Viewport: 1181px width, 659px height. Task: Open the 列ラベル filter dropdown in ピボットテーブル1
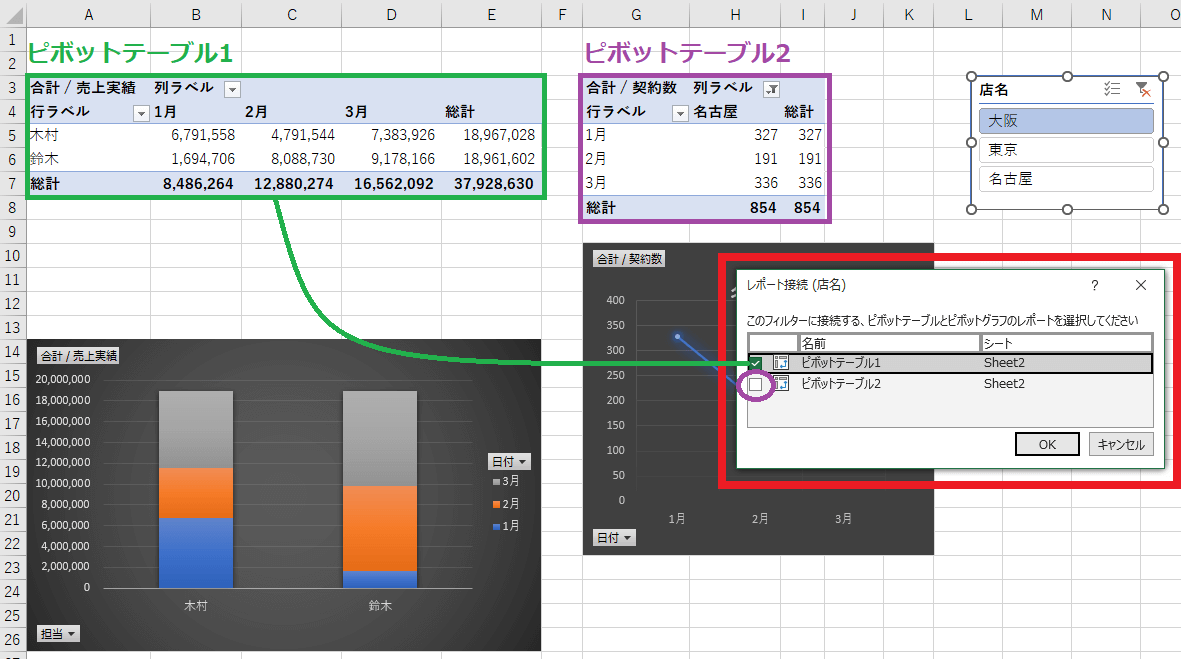coord(230,87)
